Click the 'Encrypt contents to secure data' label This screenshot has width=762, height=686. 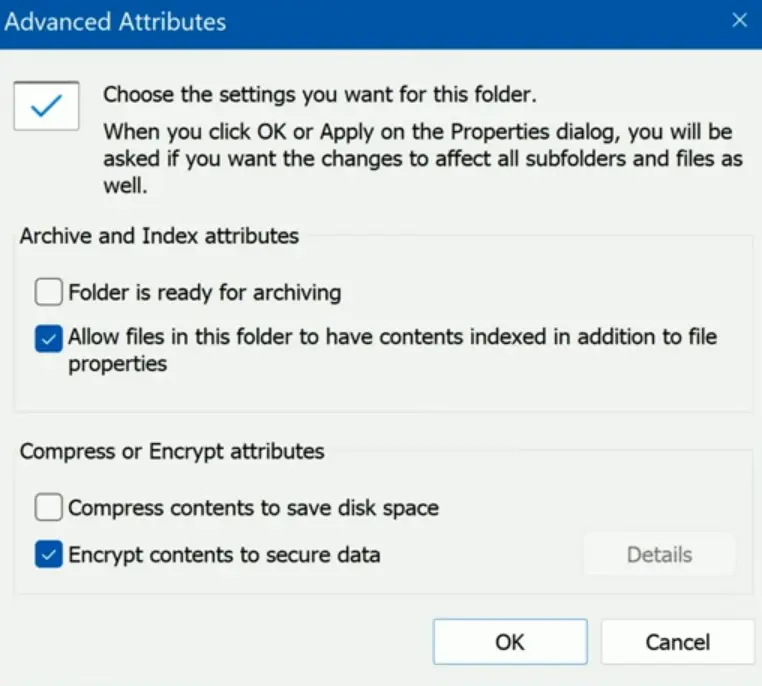[x=224, y=554]
